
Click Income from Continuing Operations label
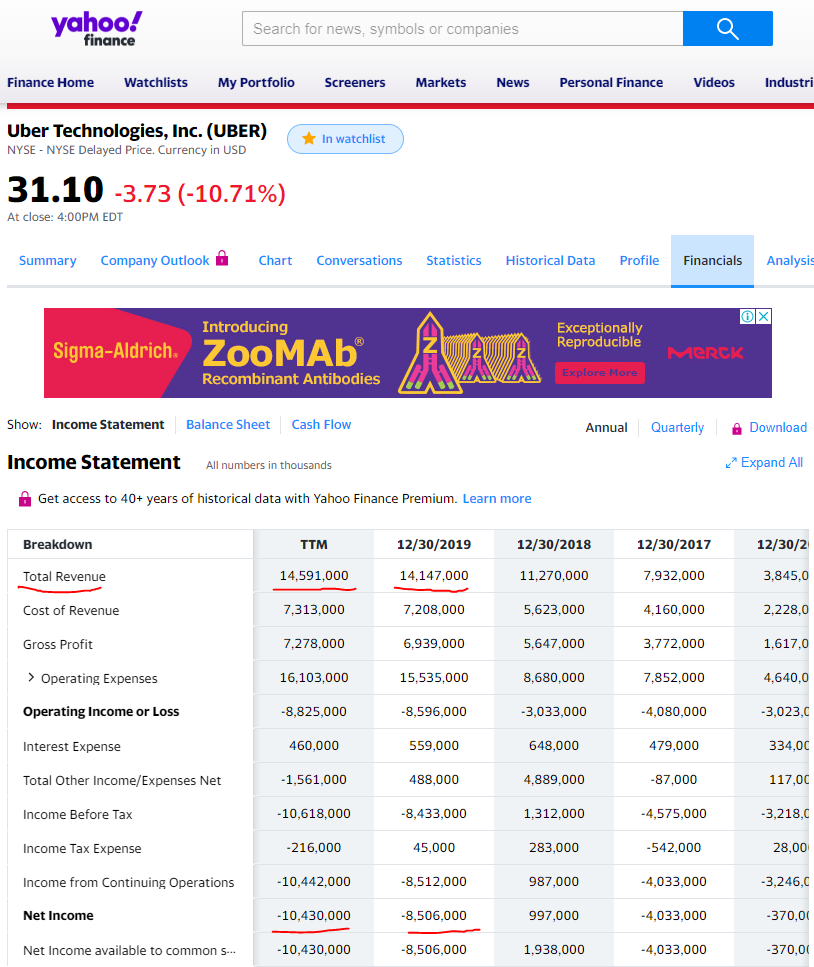click(x=128, y=883)
